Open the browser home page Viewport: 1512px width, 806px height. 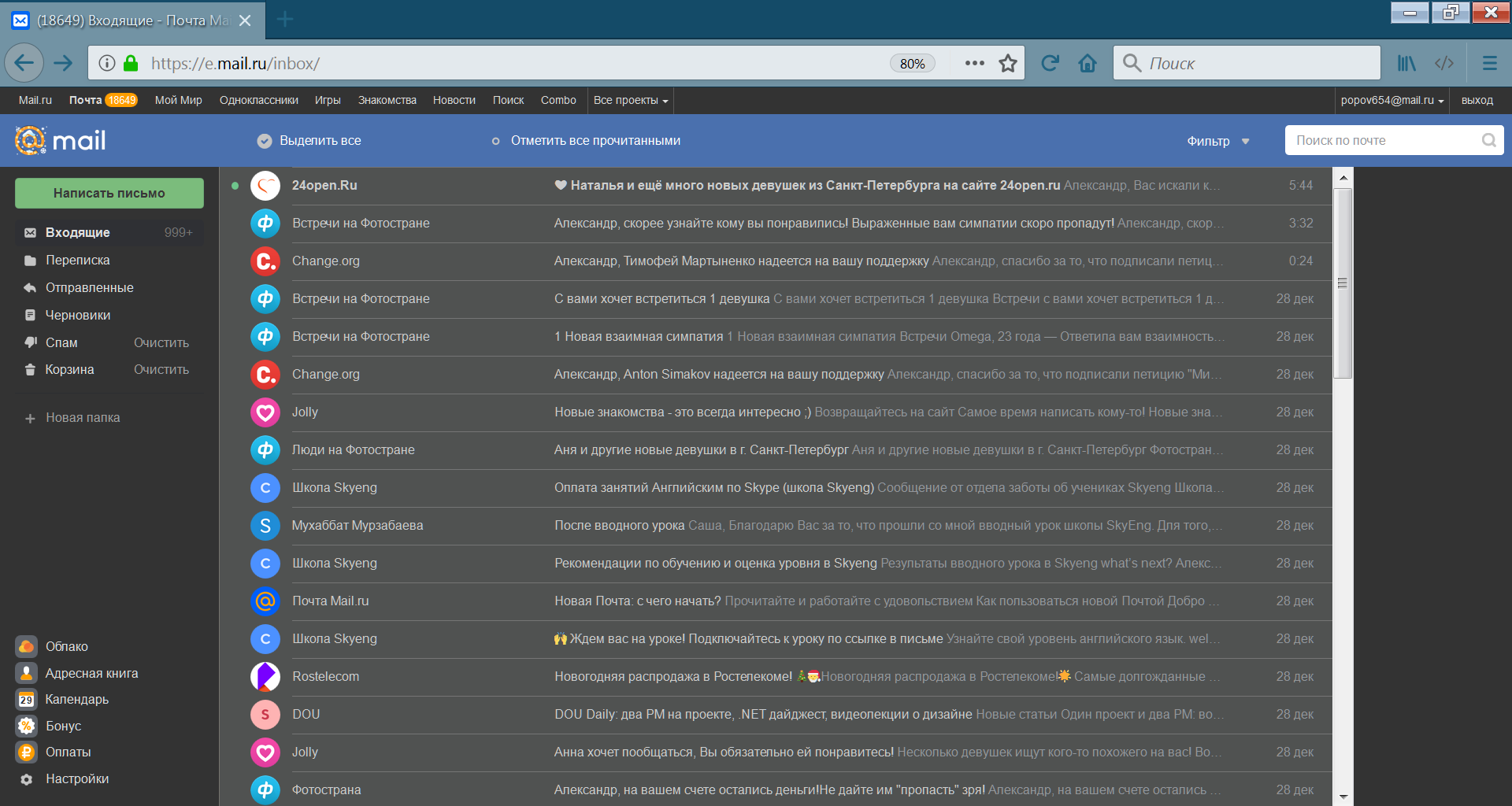(1088, 63)
